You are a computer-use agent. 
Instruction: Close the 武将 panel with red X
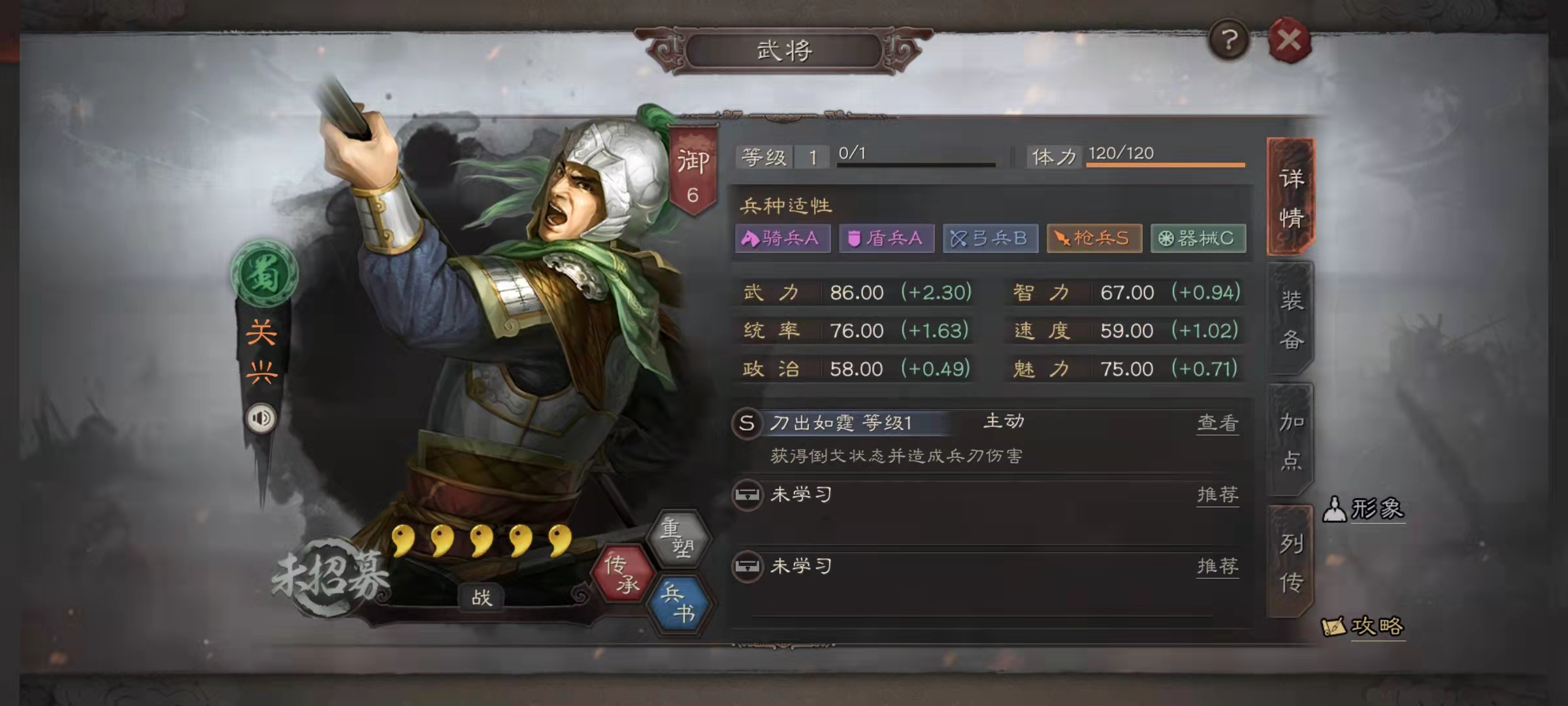point(1289,41)
